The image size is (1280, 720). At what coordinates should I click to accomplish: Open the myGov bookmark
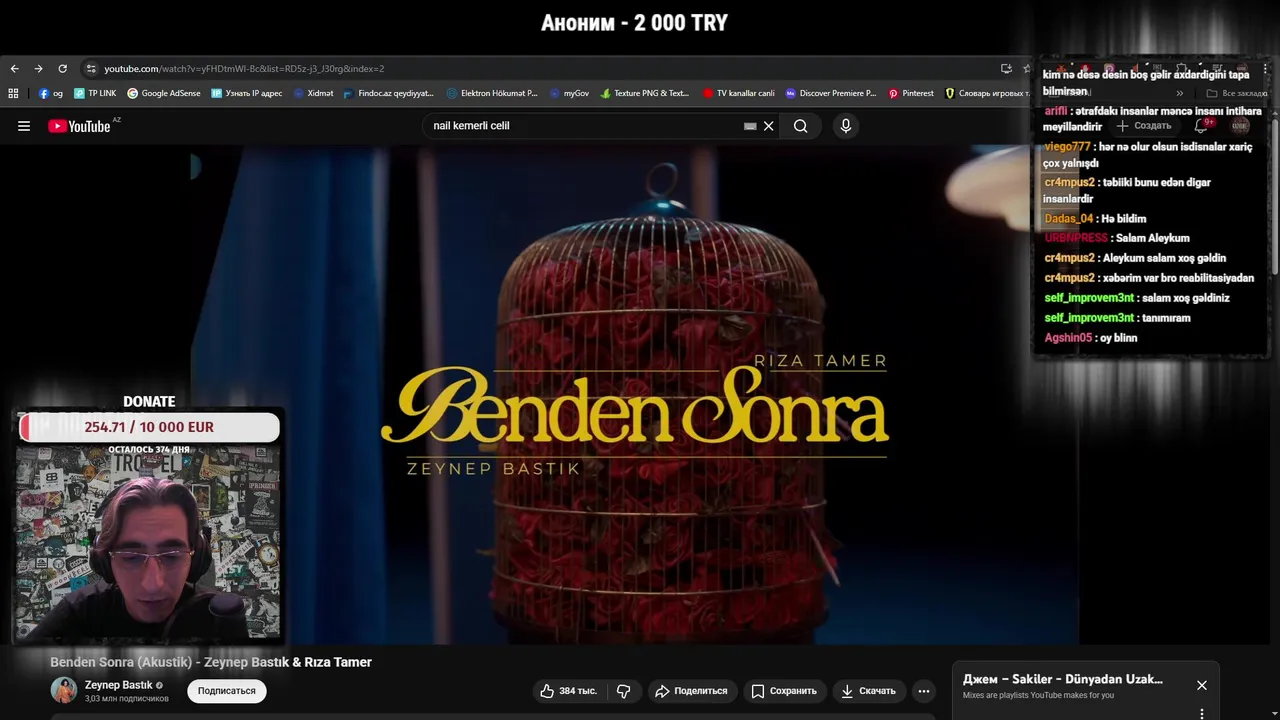[569, 93]
